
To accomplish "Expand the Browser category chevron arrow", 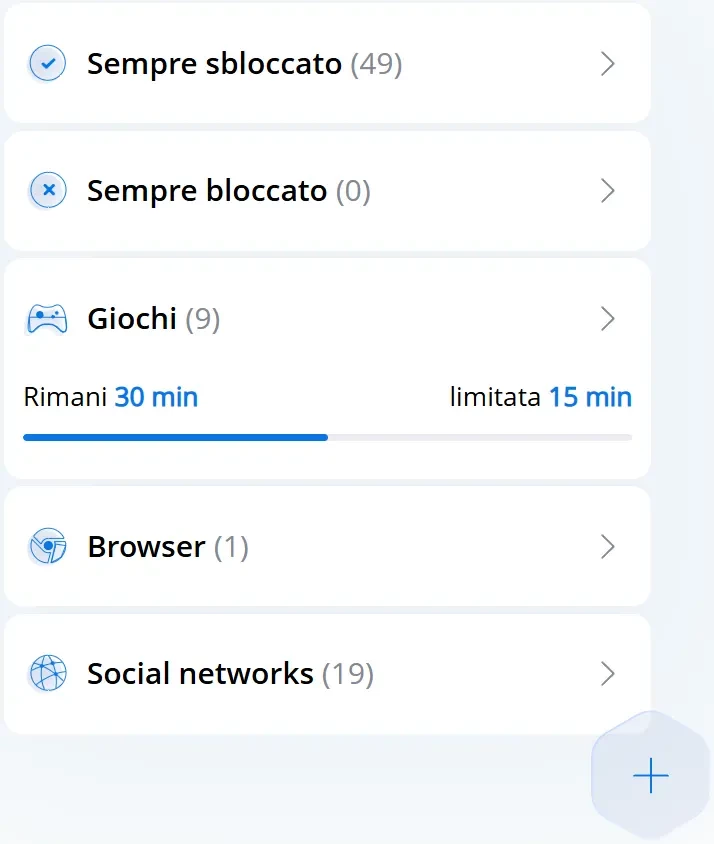I will point(607,547).
